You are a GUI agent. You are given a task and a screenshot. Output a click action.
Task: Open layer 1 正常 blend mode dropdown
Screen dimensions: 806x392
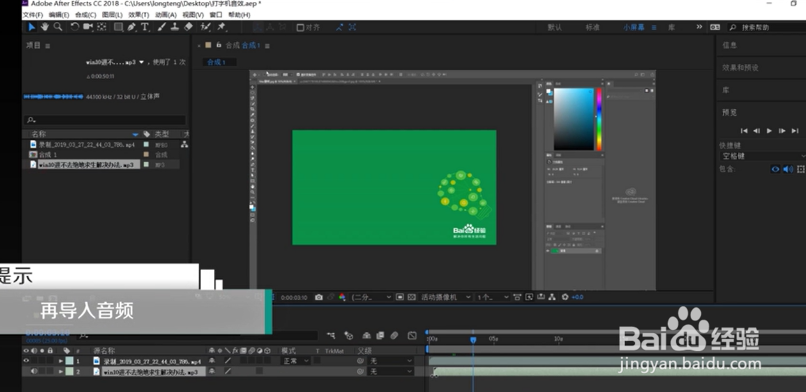coord(296,361)
